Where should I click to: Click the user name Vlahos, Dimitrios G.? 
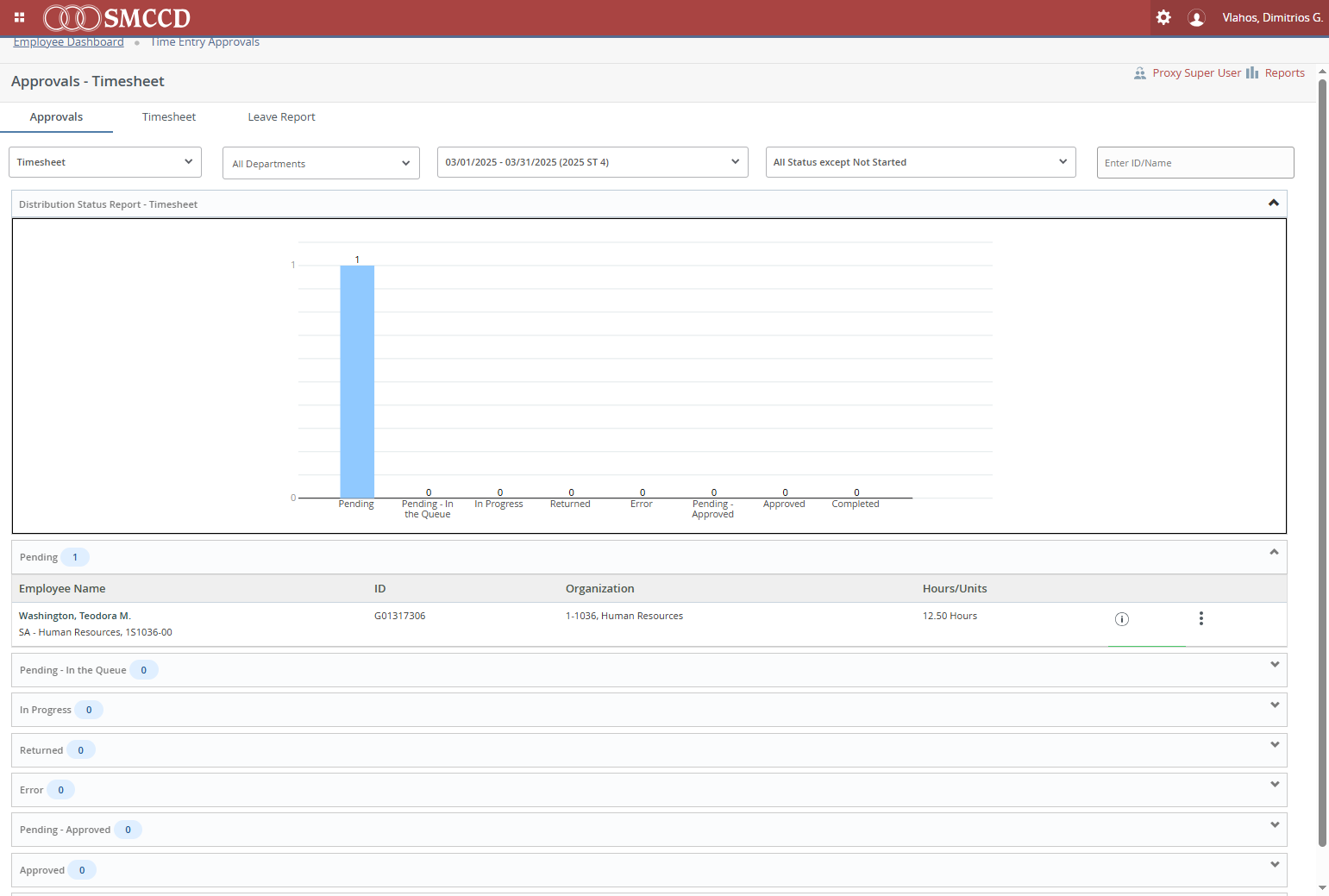[x=1272, y=18]
